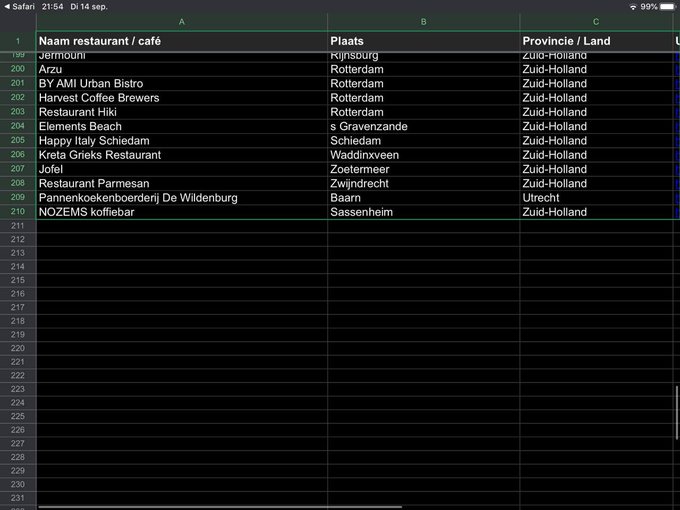
Task: Click 'Pannenkoekenboerderij De Wildenburg' cell
Action: (182, 198)
